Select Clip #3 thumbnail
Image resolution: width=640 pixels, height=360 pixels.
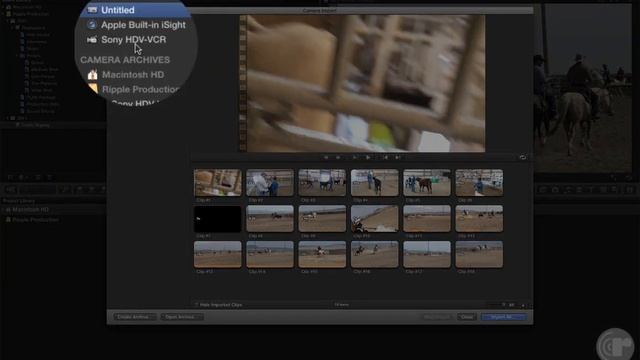pyautogui.click(x=322, y=183)
